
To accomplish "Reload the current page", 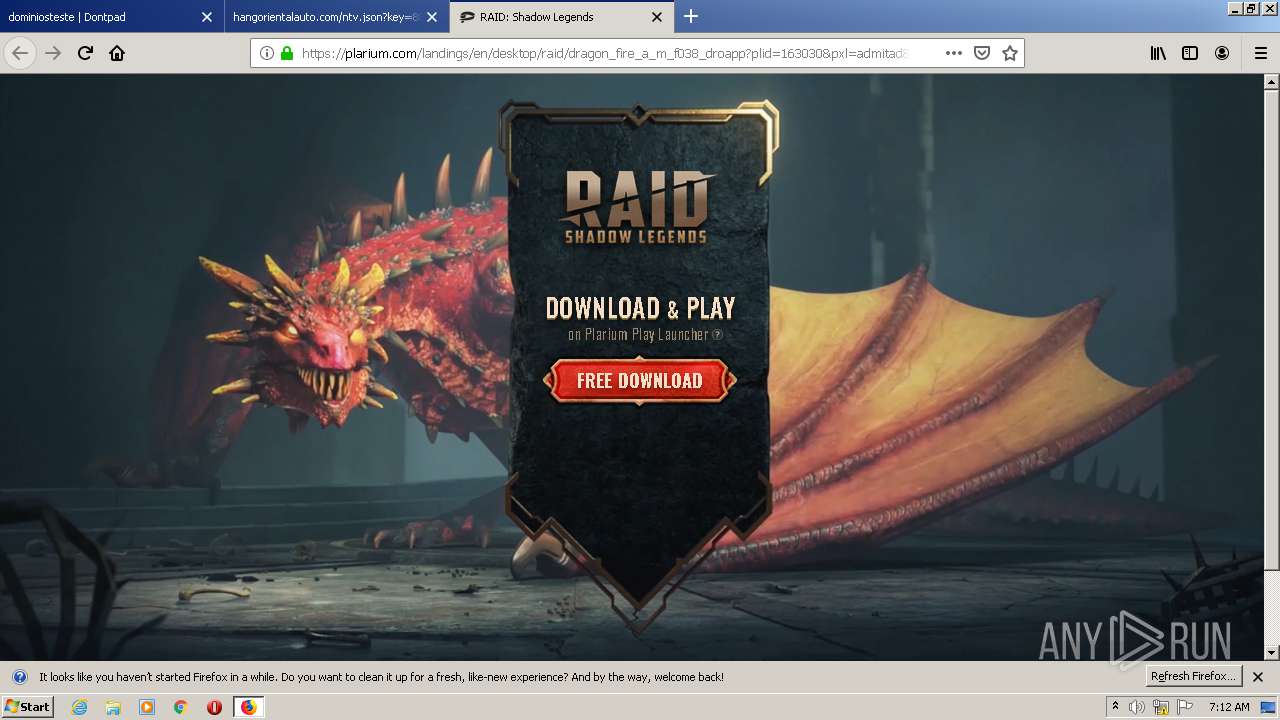I will (x=85, y=53).
